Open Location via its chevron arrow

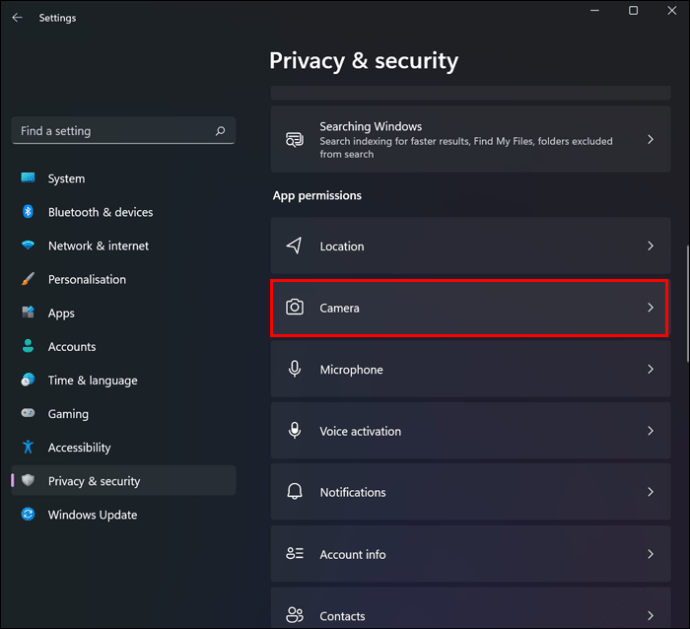click(x=650, y=246)
